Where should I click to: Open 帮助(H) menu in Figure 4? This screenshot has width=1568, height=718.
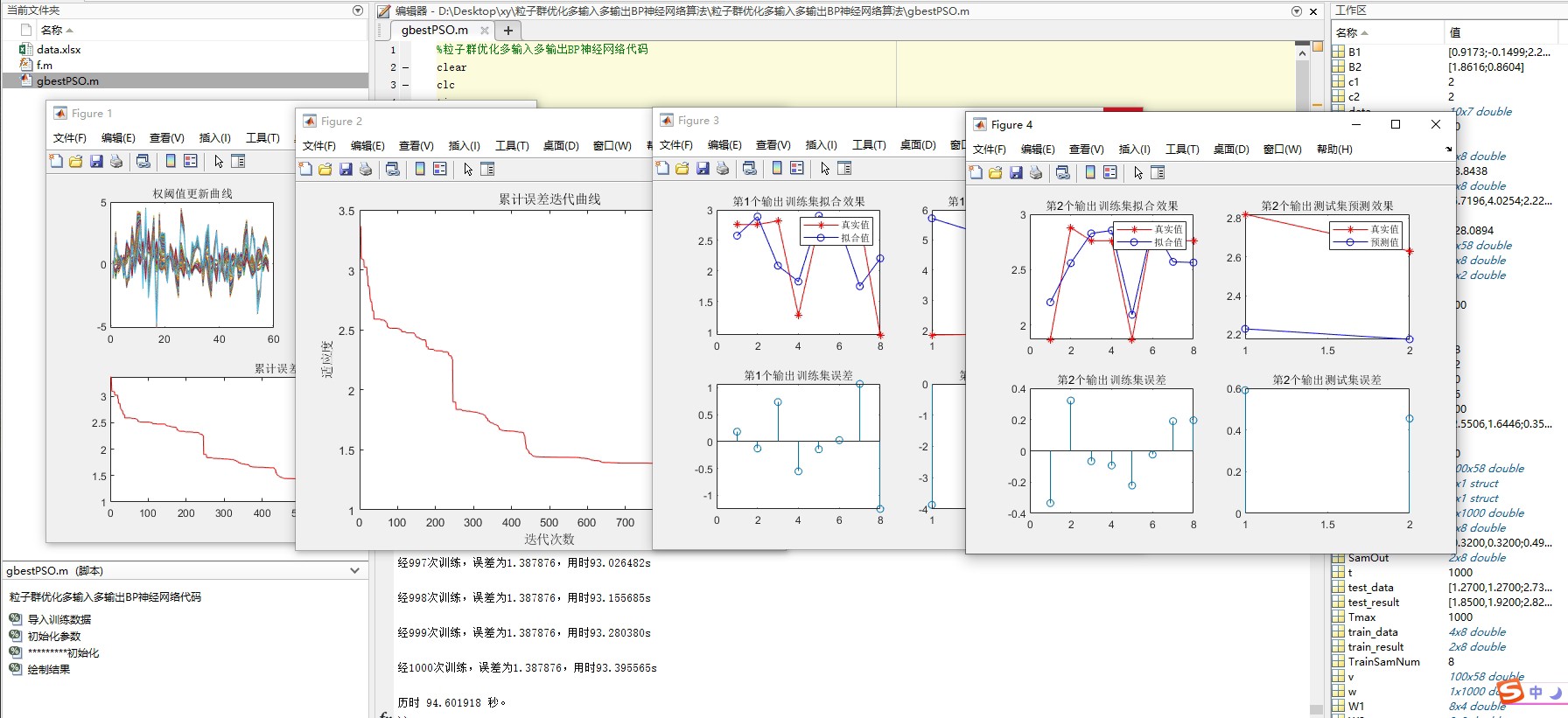click(1334, 150)
